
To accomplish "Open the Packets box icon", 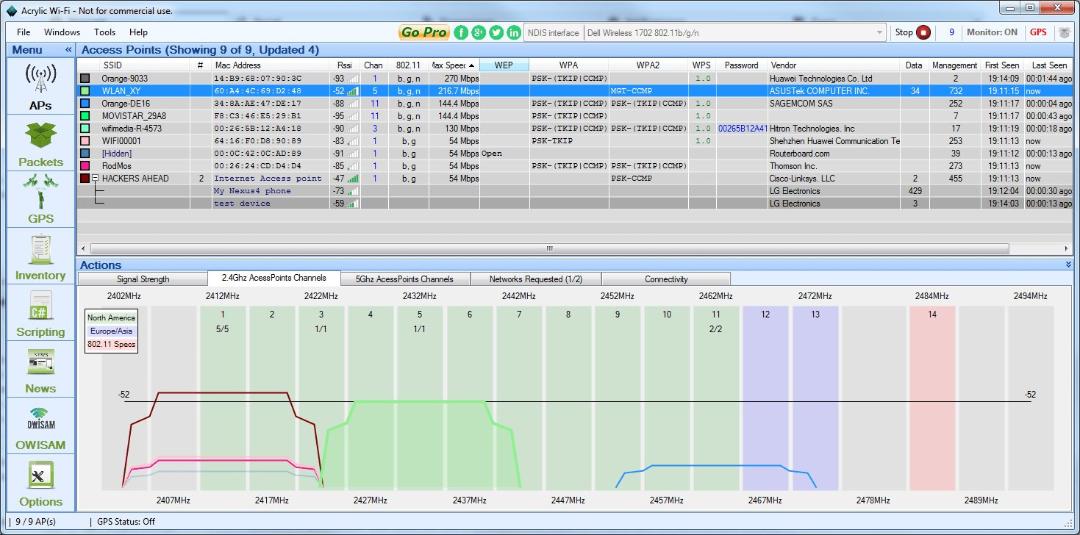I will pyautogui.click(x=41, y=137).
